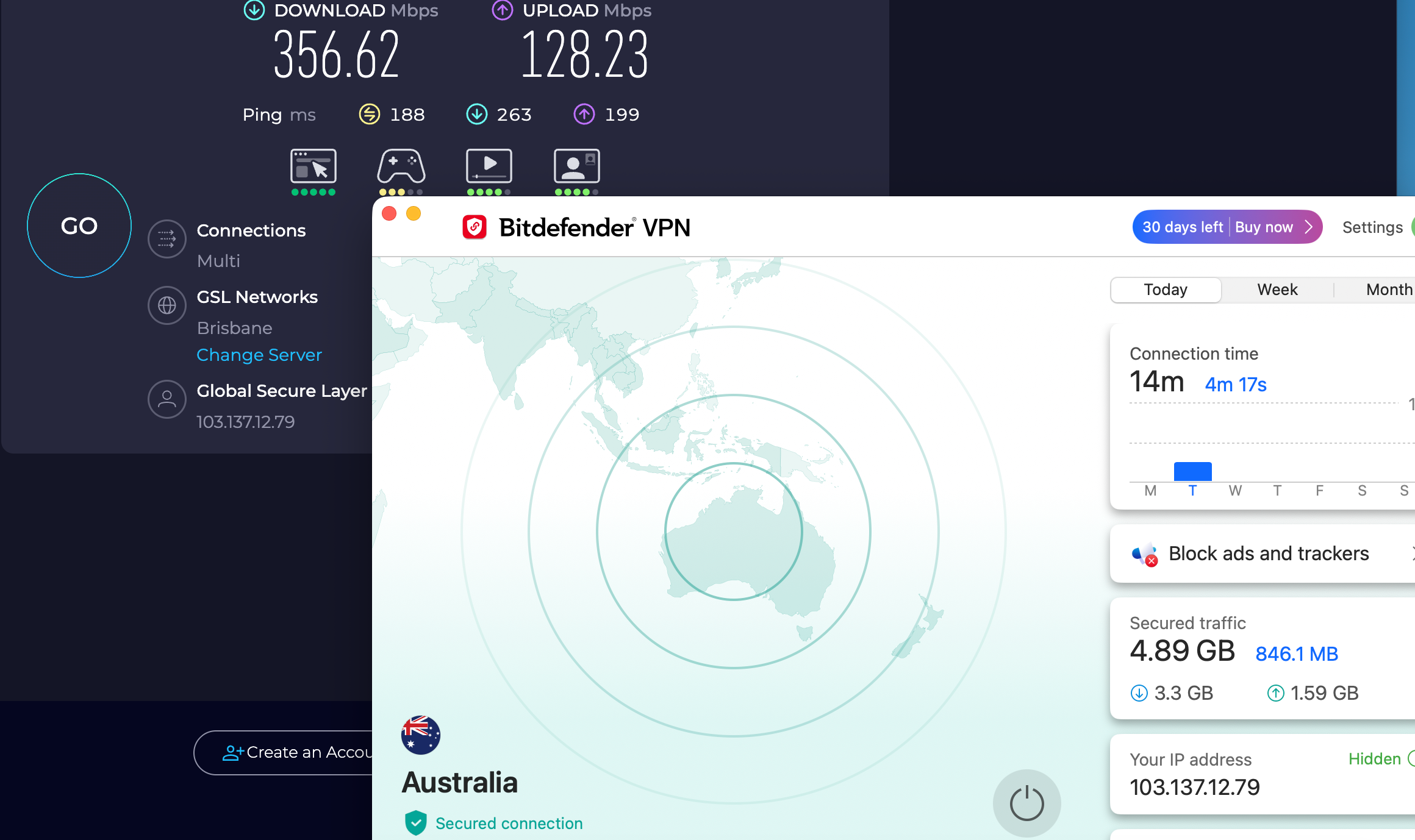Select the web browsing speed icon
Viewport: 1415px width, 840px height.
(x=313, y=166)
